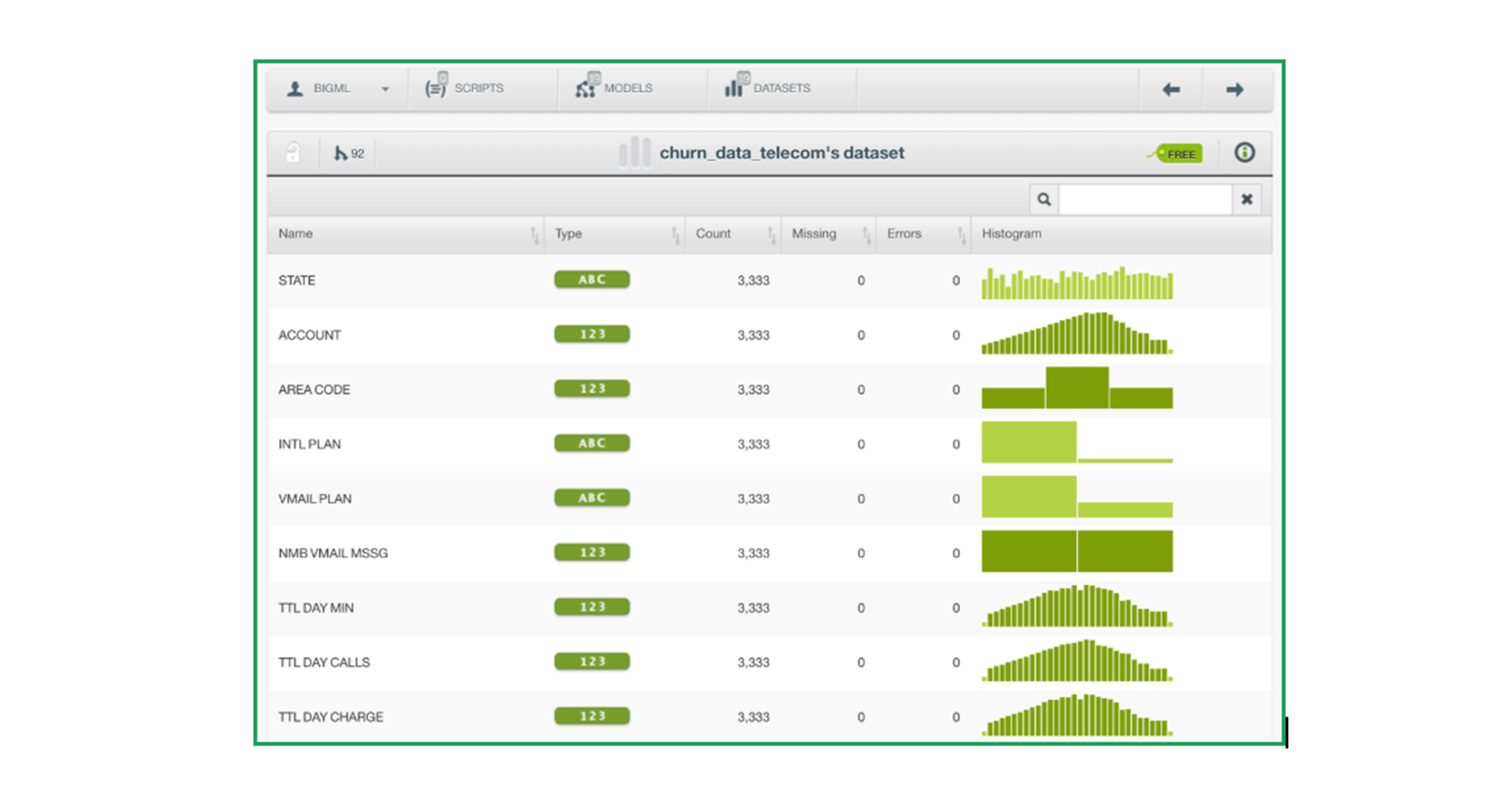Screen dimensions: 1512x802
Task: Open the TTL DAY CALLS histogram
Action: click(1078, 661)
